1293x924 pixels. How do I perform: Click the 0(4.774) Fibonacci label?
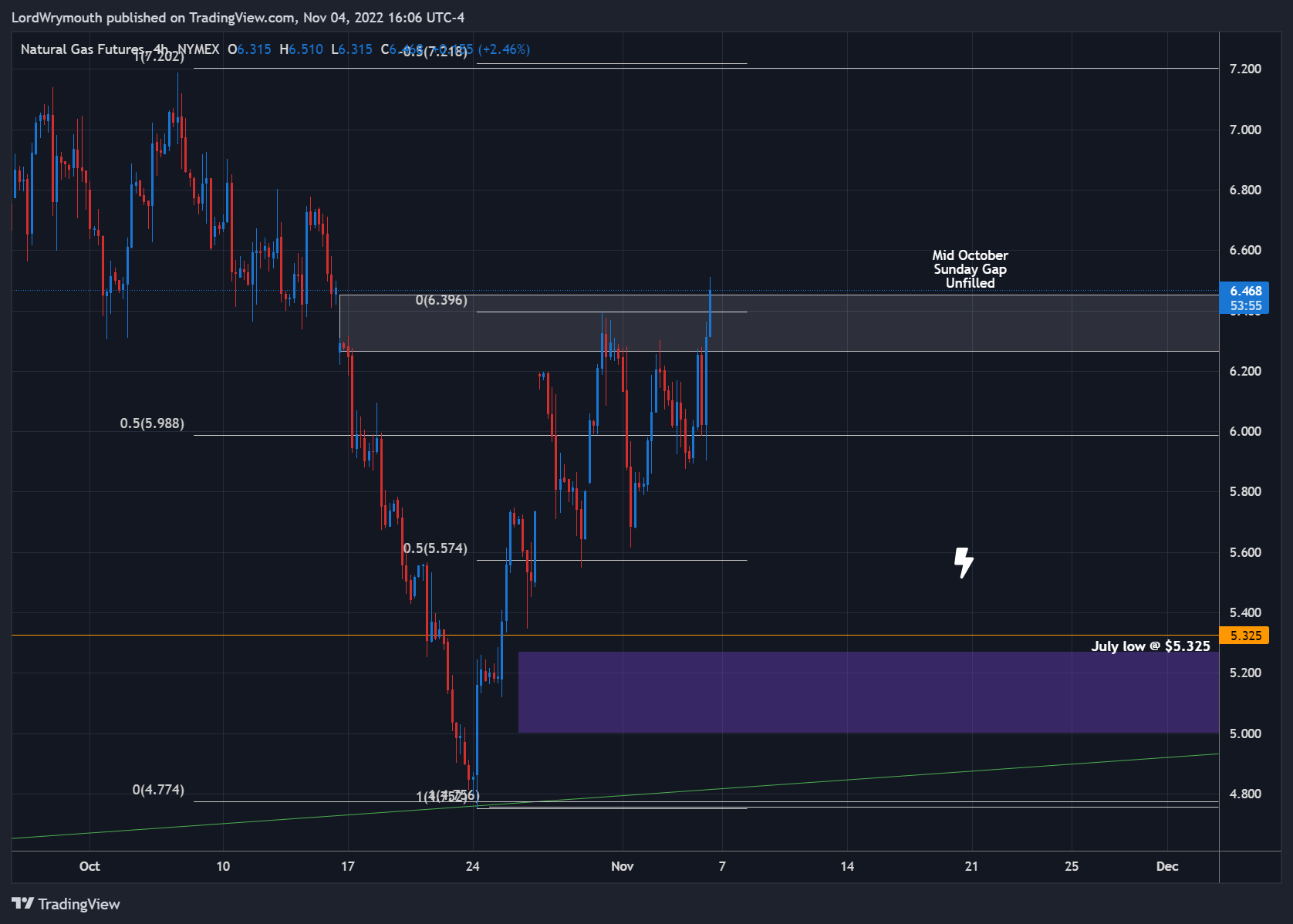click(158, 790)
